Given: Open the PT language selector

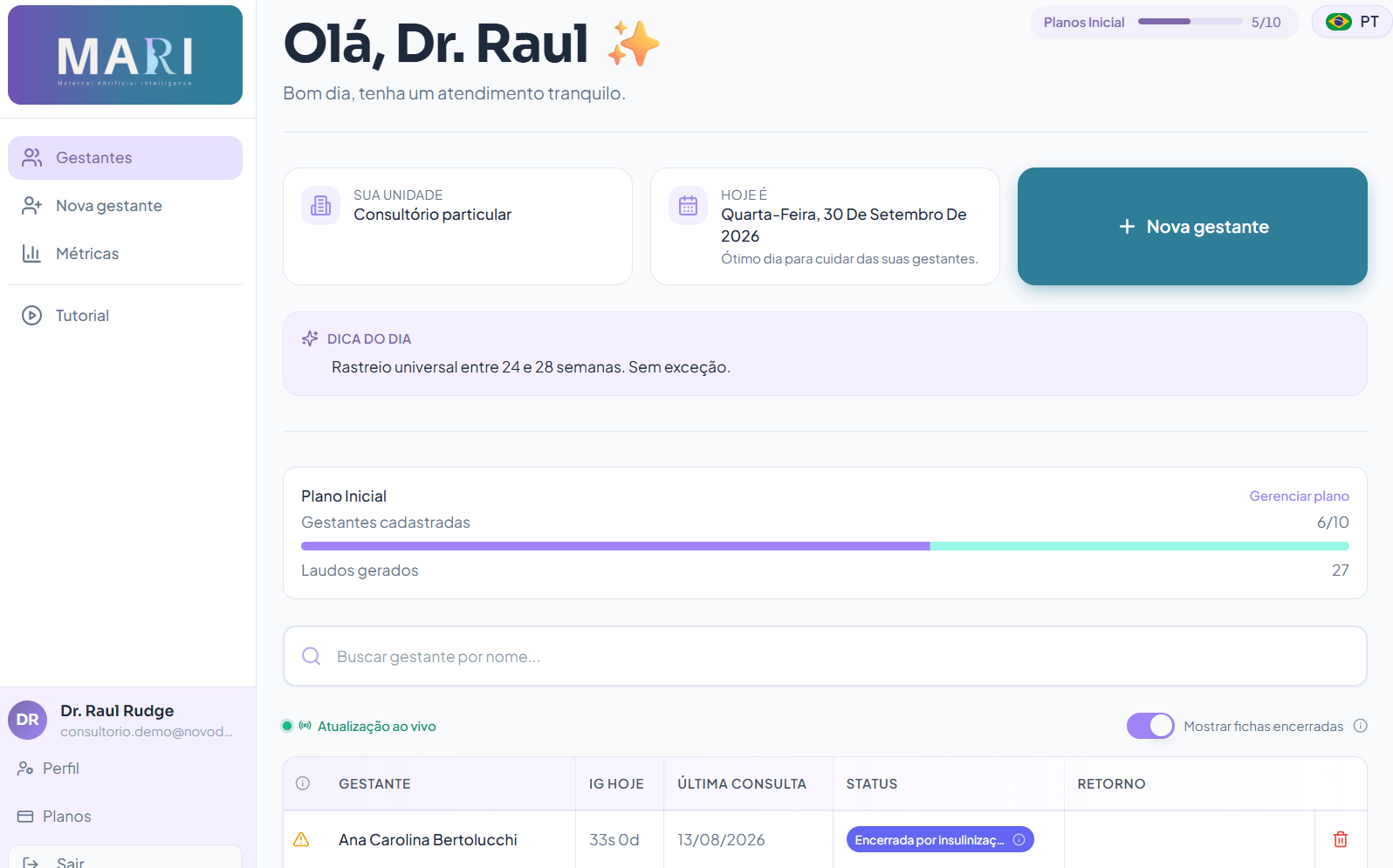Looking at the screenshot, I should [1351, 23].
